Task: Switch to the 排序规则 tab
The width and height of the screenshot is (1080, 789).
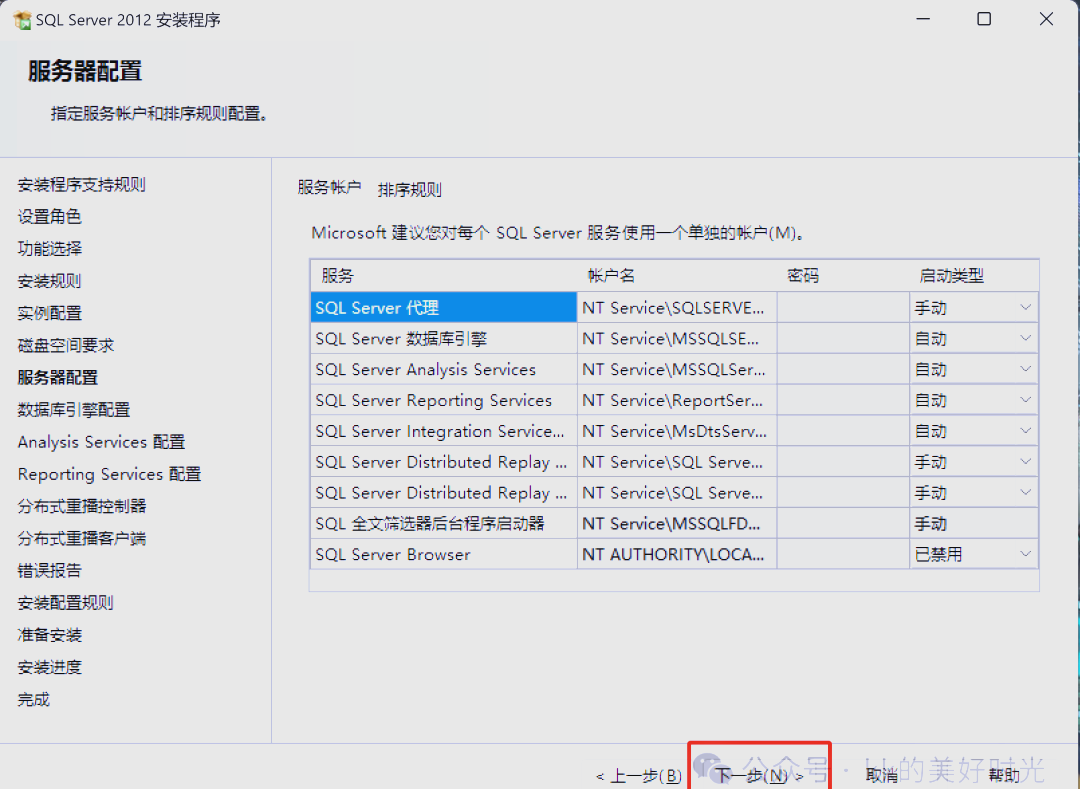Action: 410,189
